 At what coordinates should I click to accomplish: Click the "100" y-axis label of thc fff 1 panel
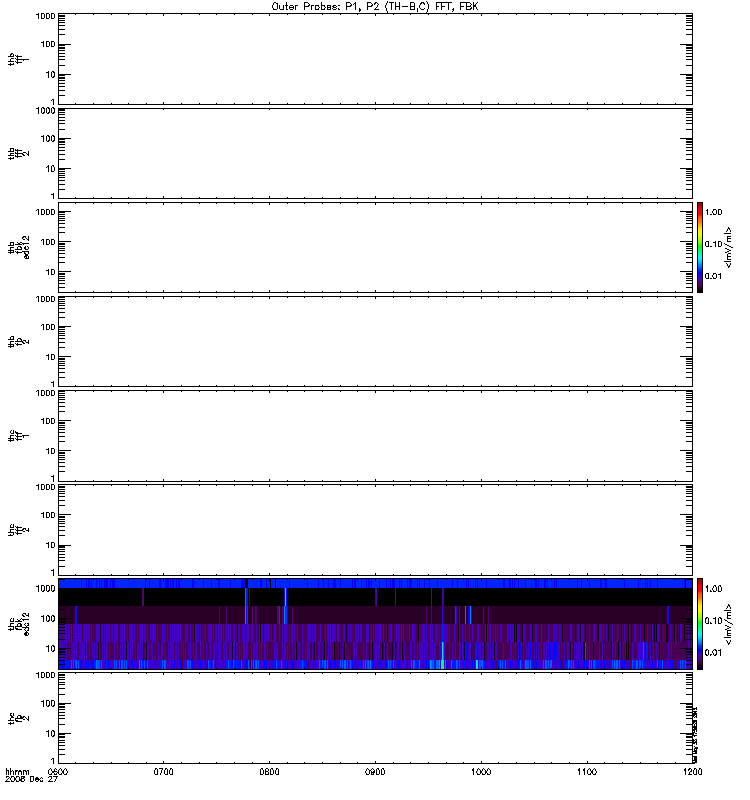(x=48, y=421)
